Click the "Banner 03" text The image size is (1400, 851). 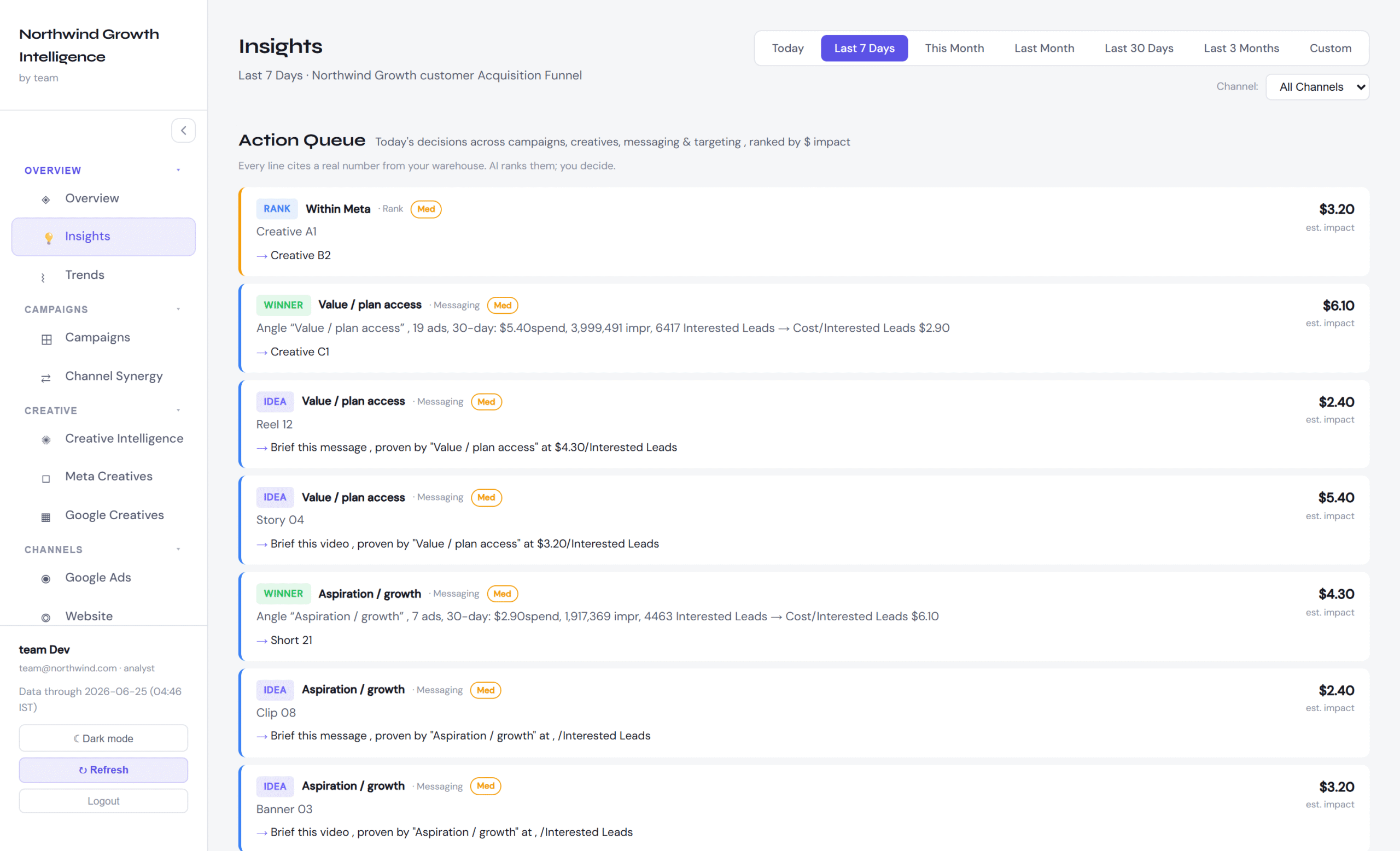point(284,809)
